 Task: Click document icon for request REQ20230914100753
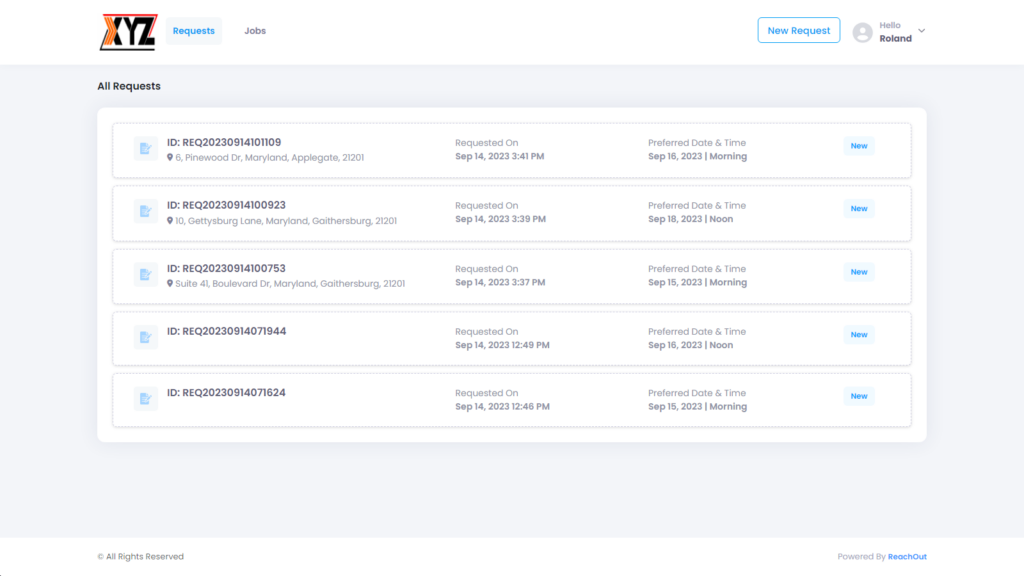(146, 275)
